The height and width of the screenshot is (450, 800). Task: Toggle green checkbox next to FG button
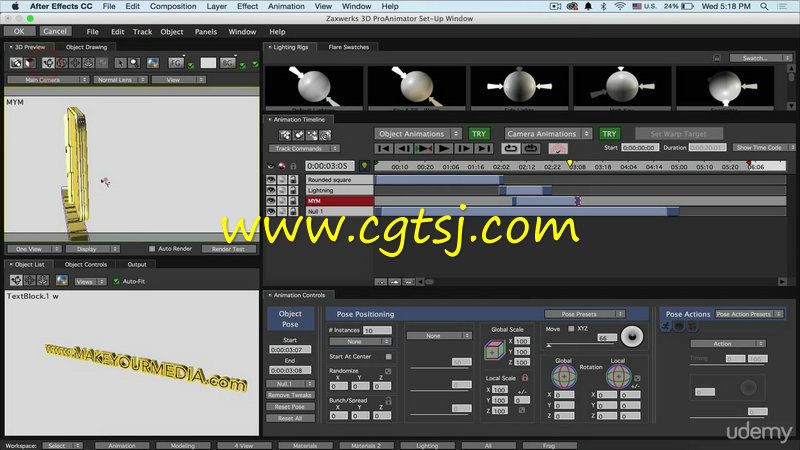[x=191, y=65]
